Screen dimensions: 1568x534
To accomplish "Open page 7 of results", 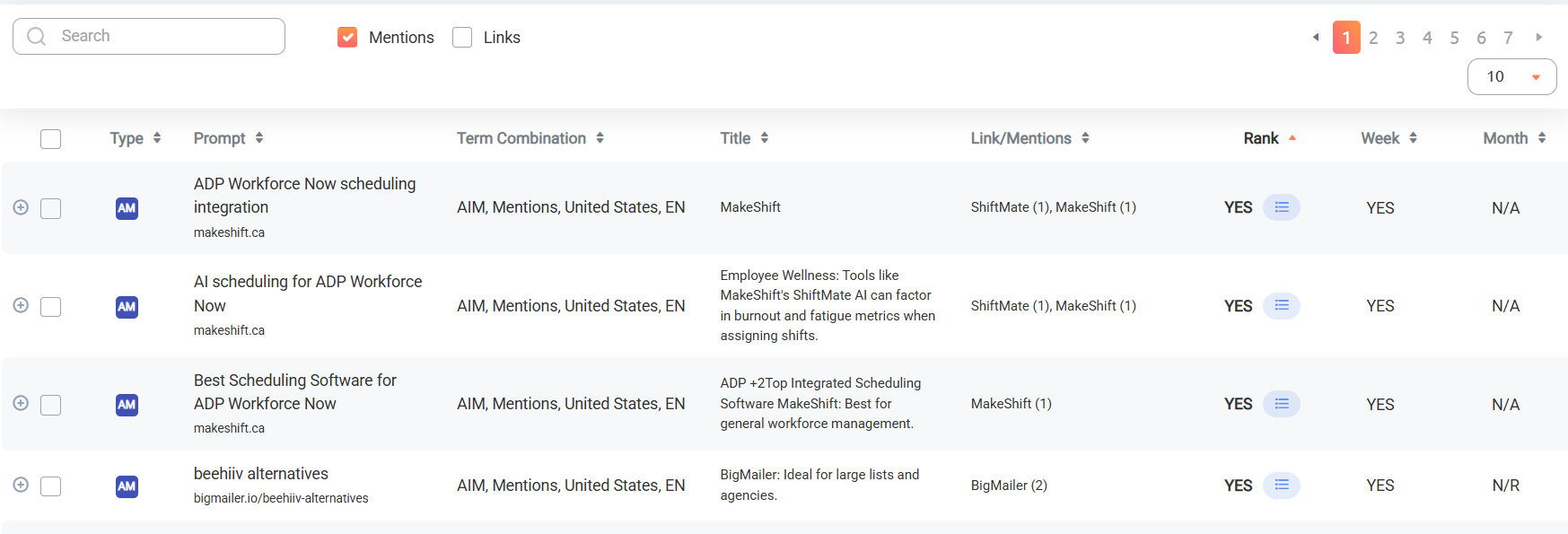I will (1508, 38).
